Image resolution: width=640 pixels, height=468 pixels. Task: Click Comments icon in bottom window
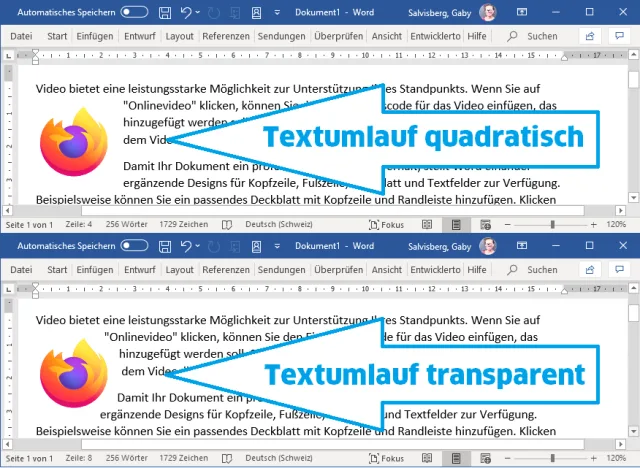pos(620,270)
